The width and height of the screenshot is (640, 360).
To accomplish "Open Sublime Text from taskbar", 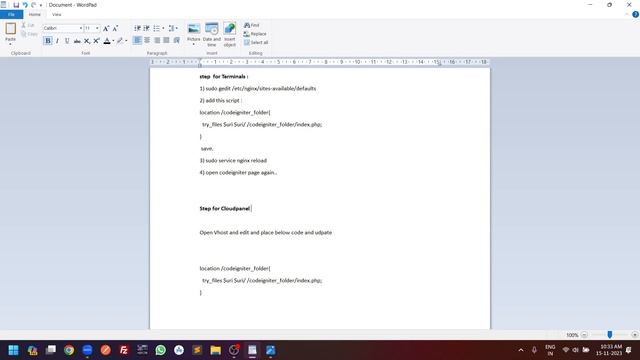I will click(x=197, y=350).
